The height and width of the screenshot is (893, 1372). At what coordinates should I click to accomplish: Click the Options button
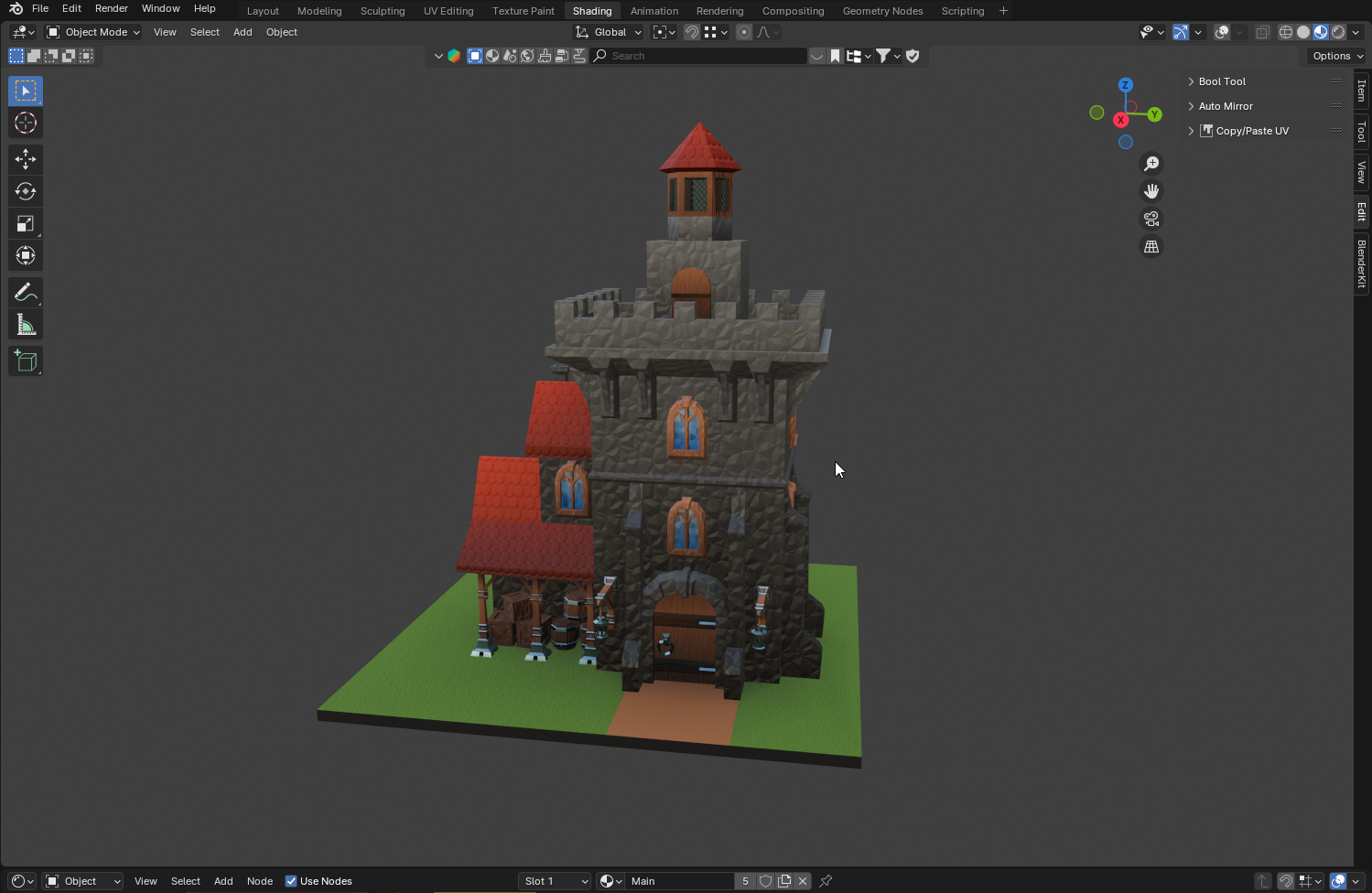coord(1337,56)
